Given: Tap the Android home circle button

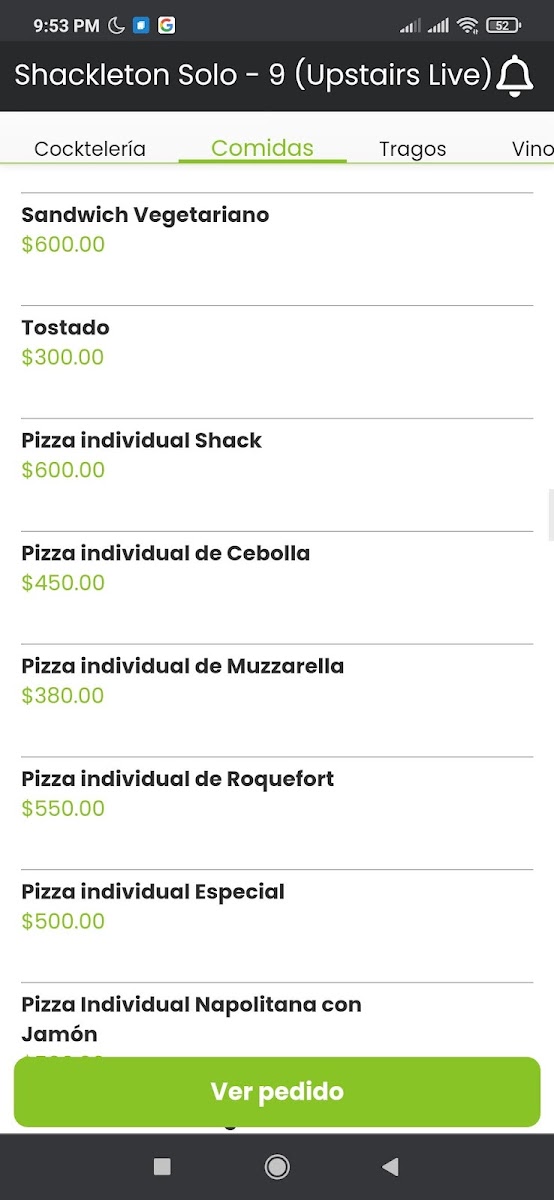Looking at the screenshot, I should point(277,1166).
